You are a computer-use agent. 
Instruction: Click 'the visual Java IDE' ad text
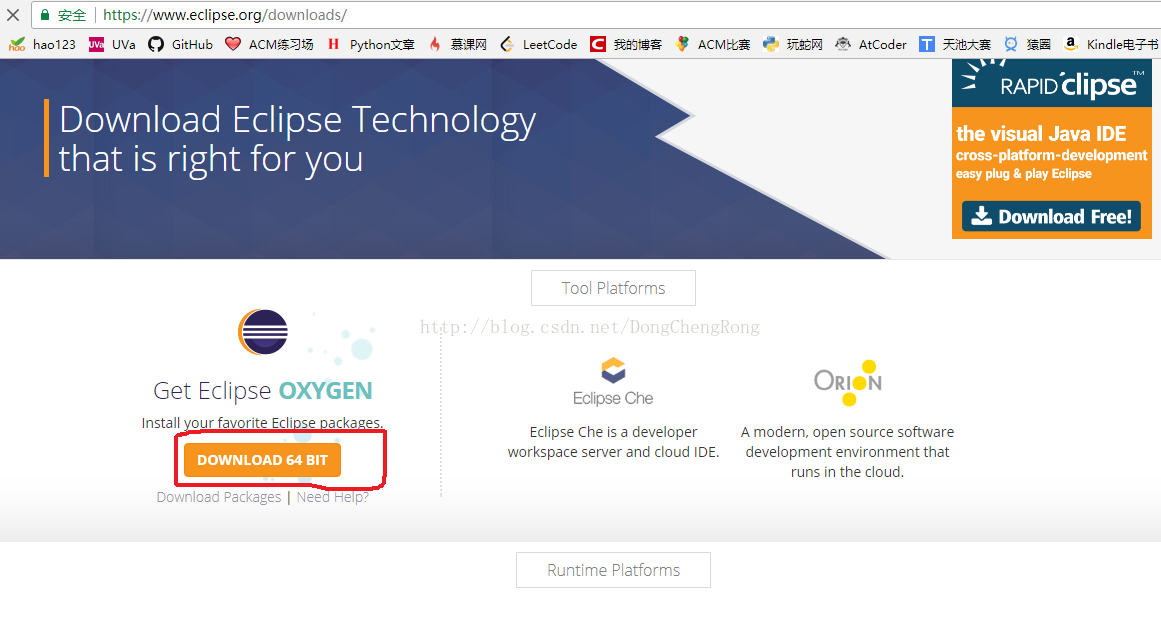1041,133
